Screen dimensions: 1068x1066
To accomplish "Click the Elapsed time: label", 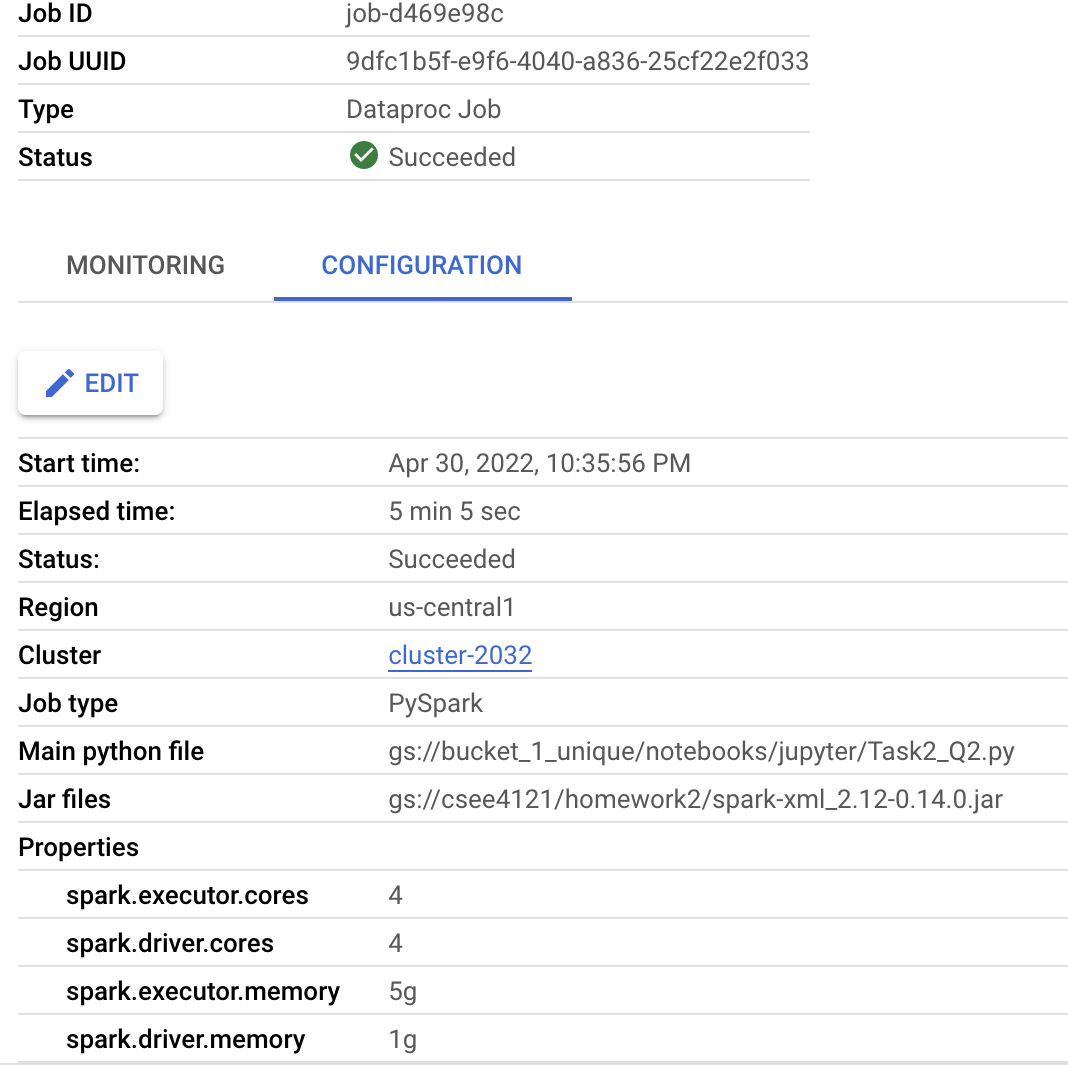I will [97, 512].
